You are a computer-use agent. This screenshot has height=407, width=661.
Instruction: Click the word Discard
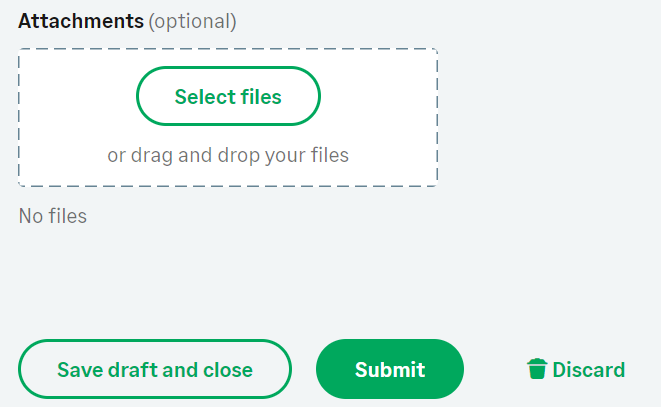click(x=589, y=370)
